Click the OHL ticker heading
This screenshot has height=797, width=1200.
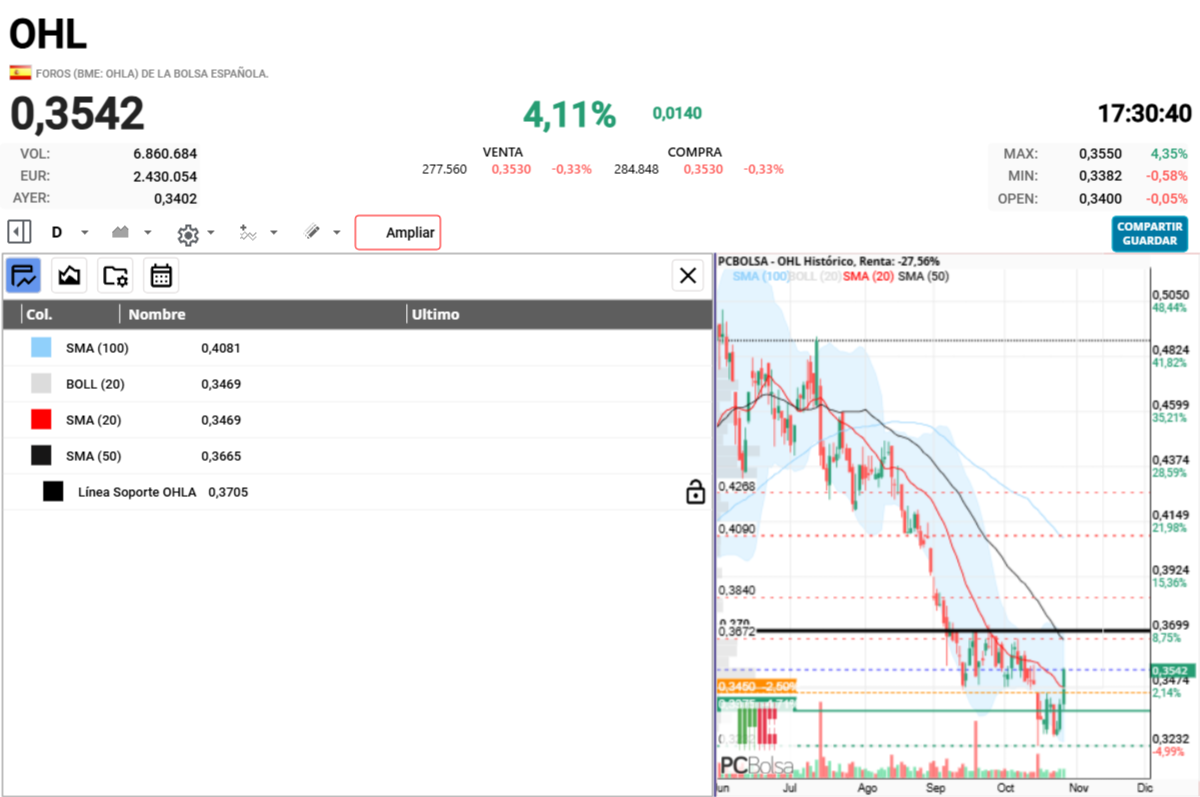[48, 34]
